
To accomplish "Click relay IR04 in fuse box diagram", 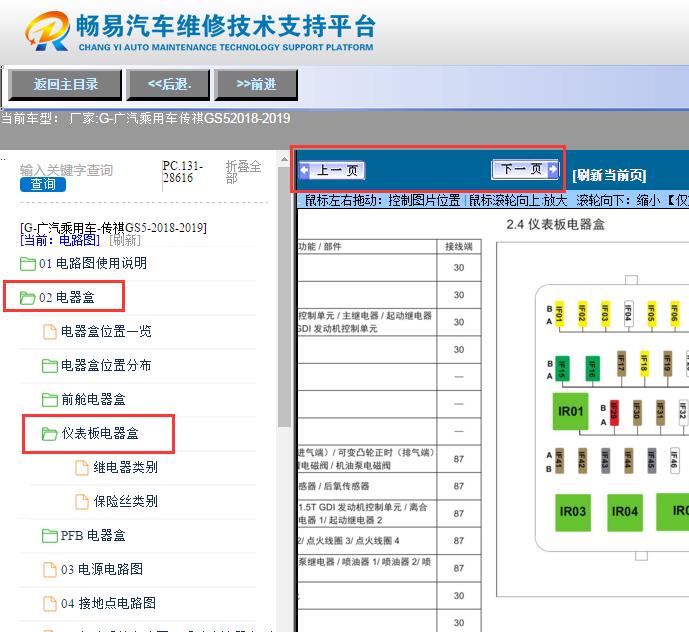I will click(624, 512).
